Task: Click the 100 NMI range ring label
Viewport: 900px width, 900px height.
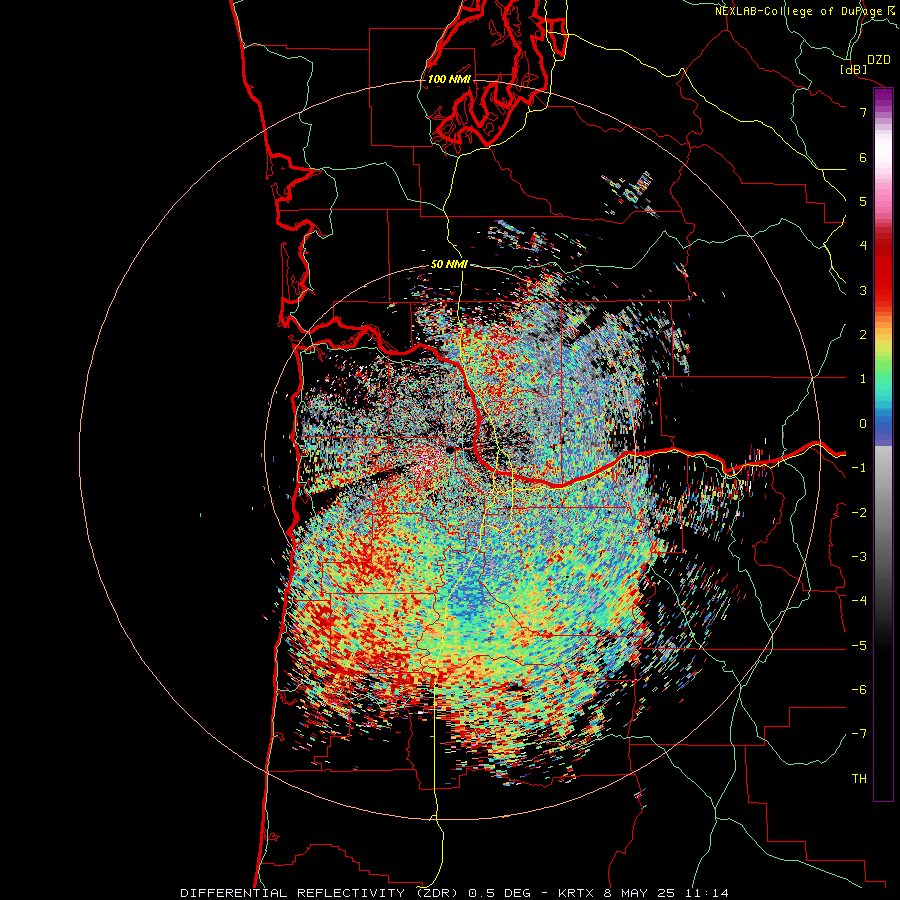Action: click(449, 79)
